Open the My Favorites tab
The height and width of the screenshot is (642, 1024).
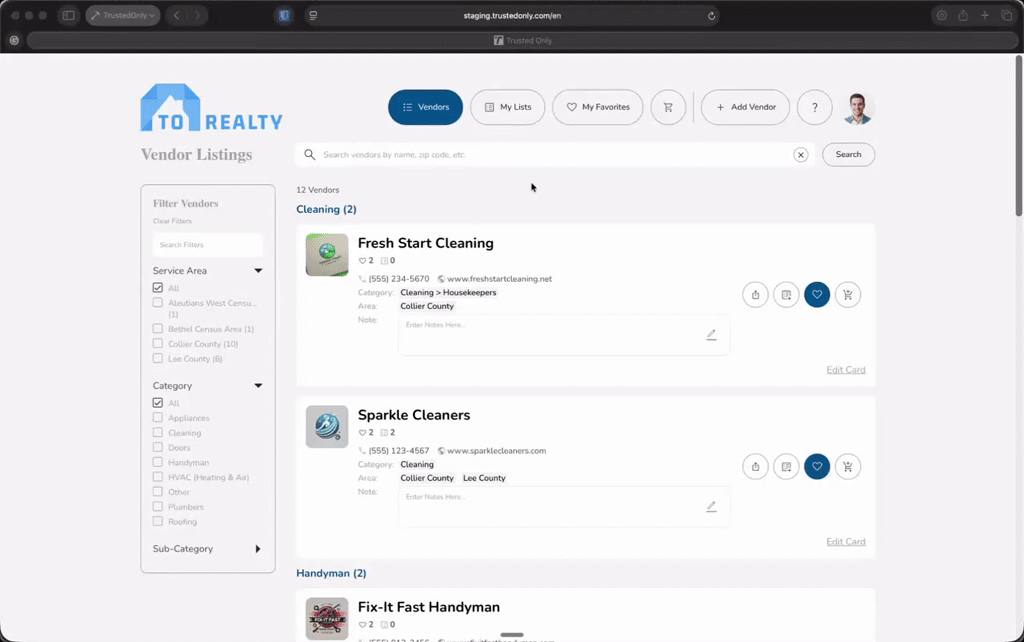click(598, 107)
